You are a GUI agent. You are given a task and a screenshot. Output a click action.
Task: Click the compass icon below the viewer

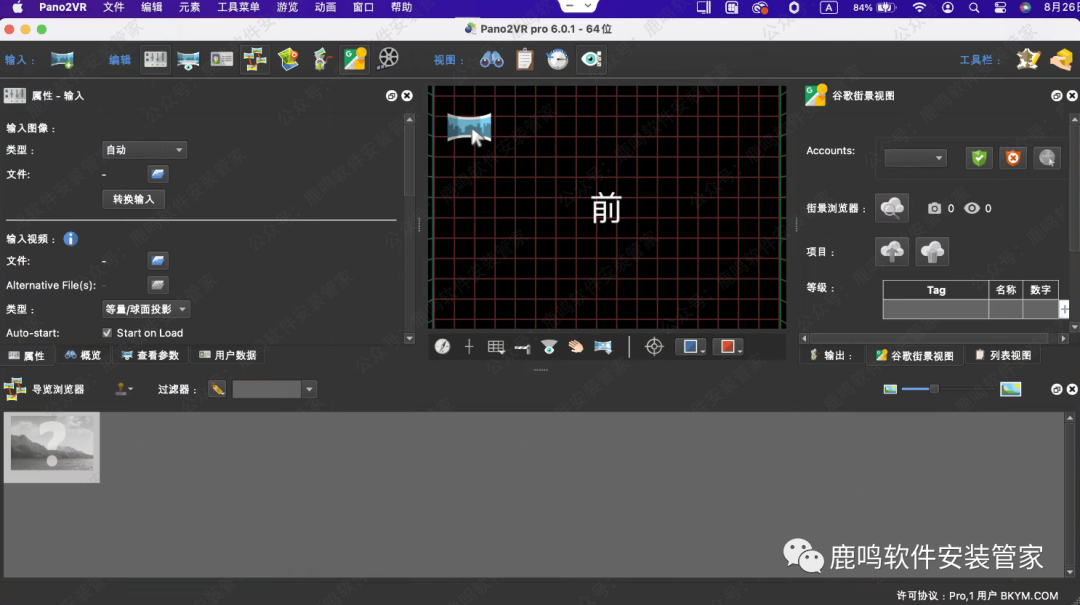(442, 347)
